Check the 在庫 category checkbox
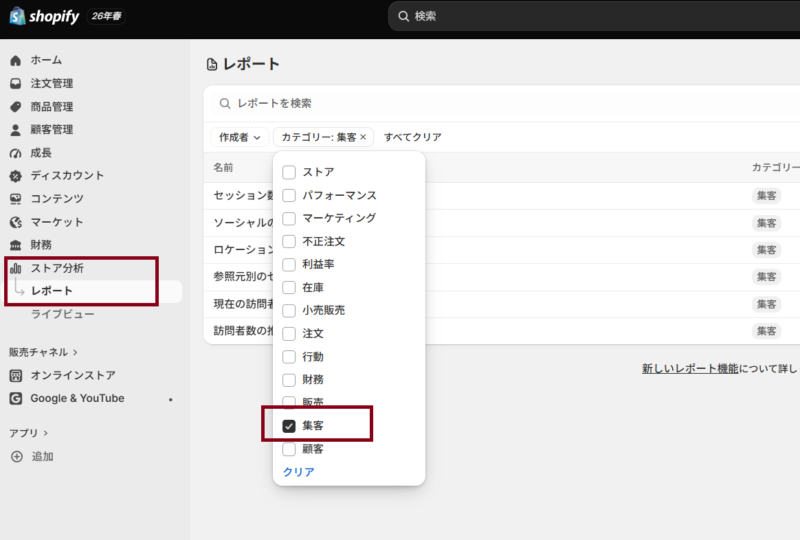 point(289,287)
